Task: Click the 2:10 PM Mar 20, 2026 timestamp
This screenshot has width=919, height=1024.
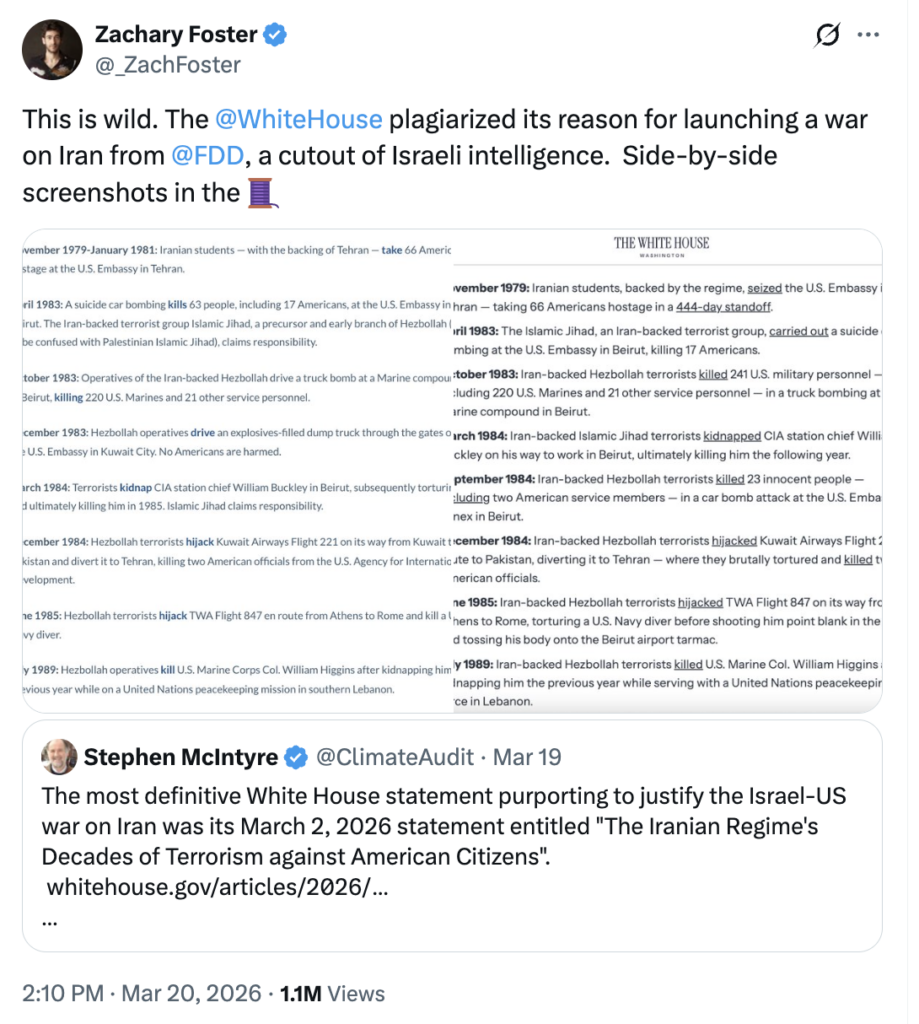Action: (x=141, y=993)
